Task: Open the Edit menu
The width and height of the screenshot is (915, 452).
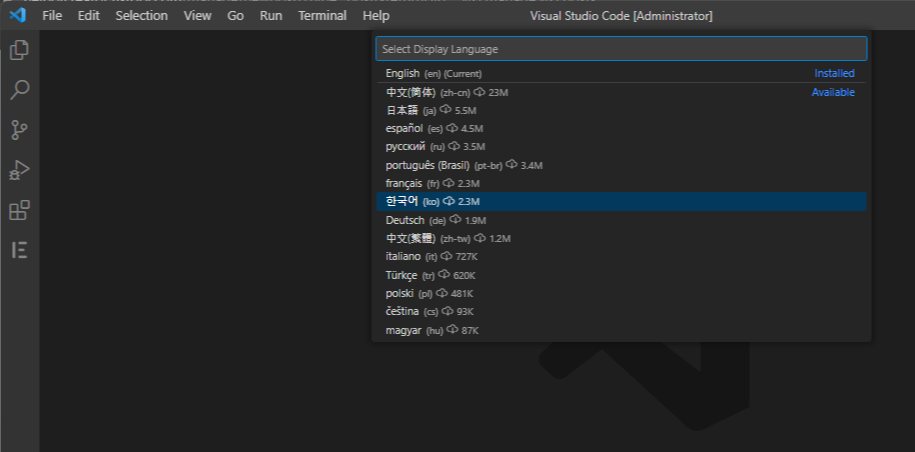Action: (89, 16)
